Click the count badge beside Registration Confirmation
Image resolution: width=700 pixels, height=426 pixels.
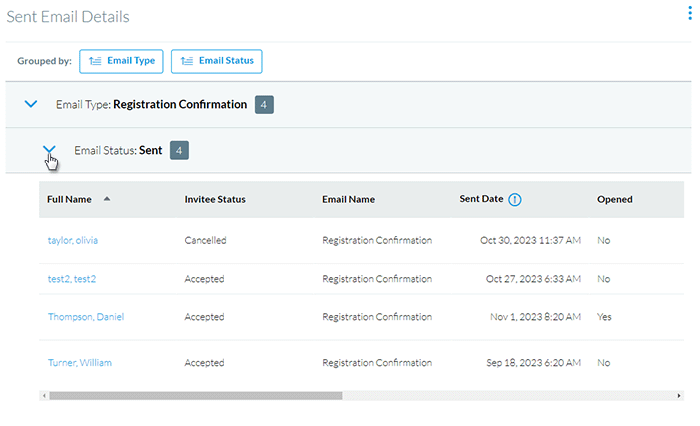264,104
